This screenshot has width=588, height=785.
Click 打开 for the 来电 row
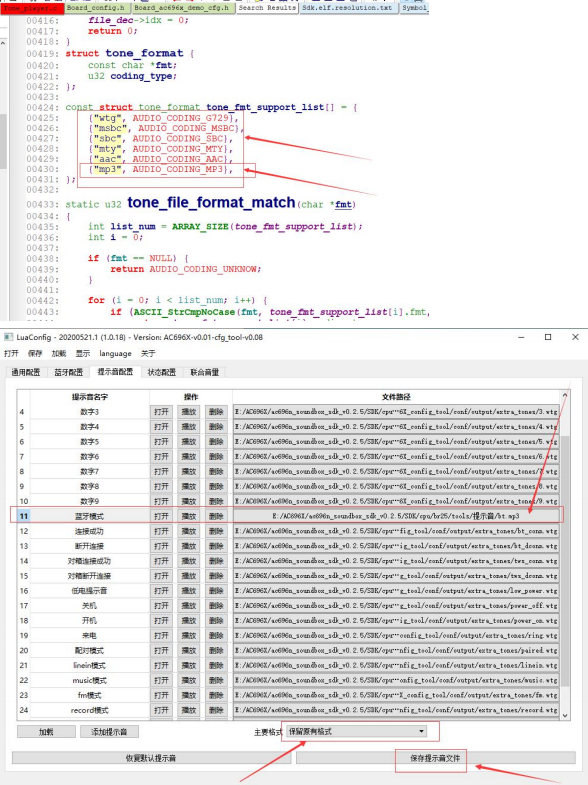161,636
